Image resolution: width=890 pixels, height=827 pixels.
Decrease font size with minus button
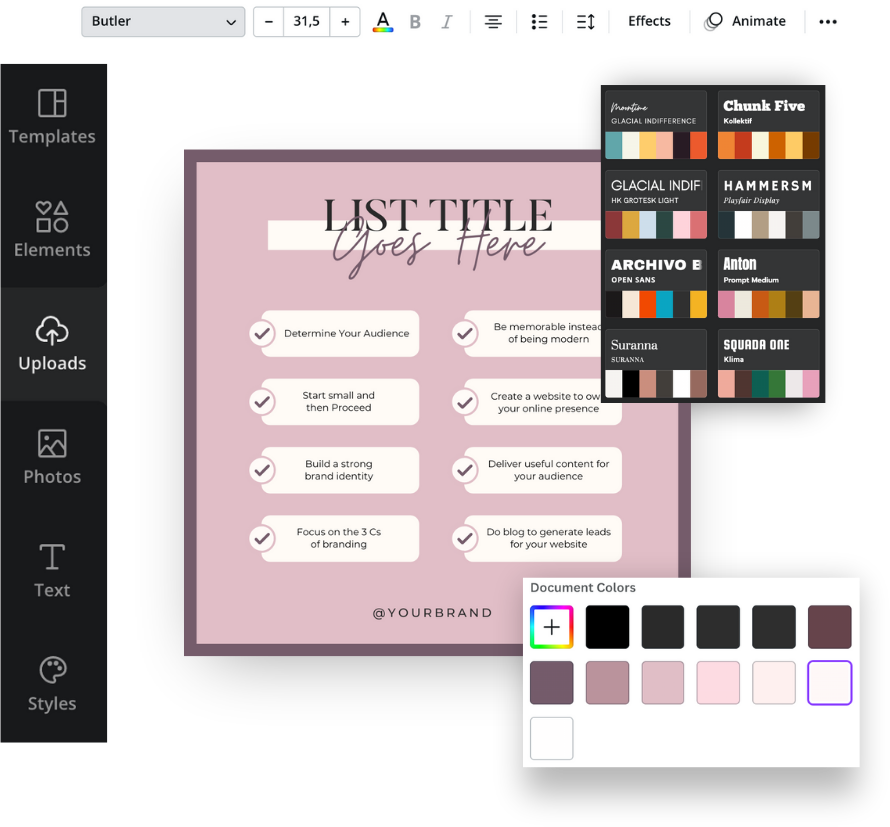tap(269, 22)
